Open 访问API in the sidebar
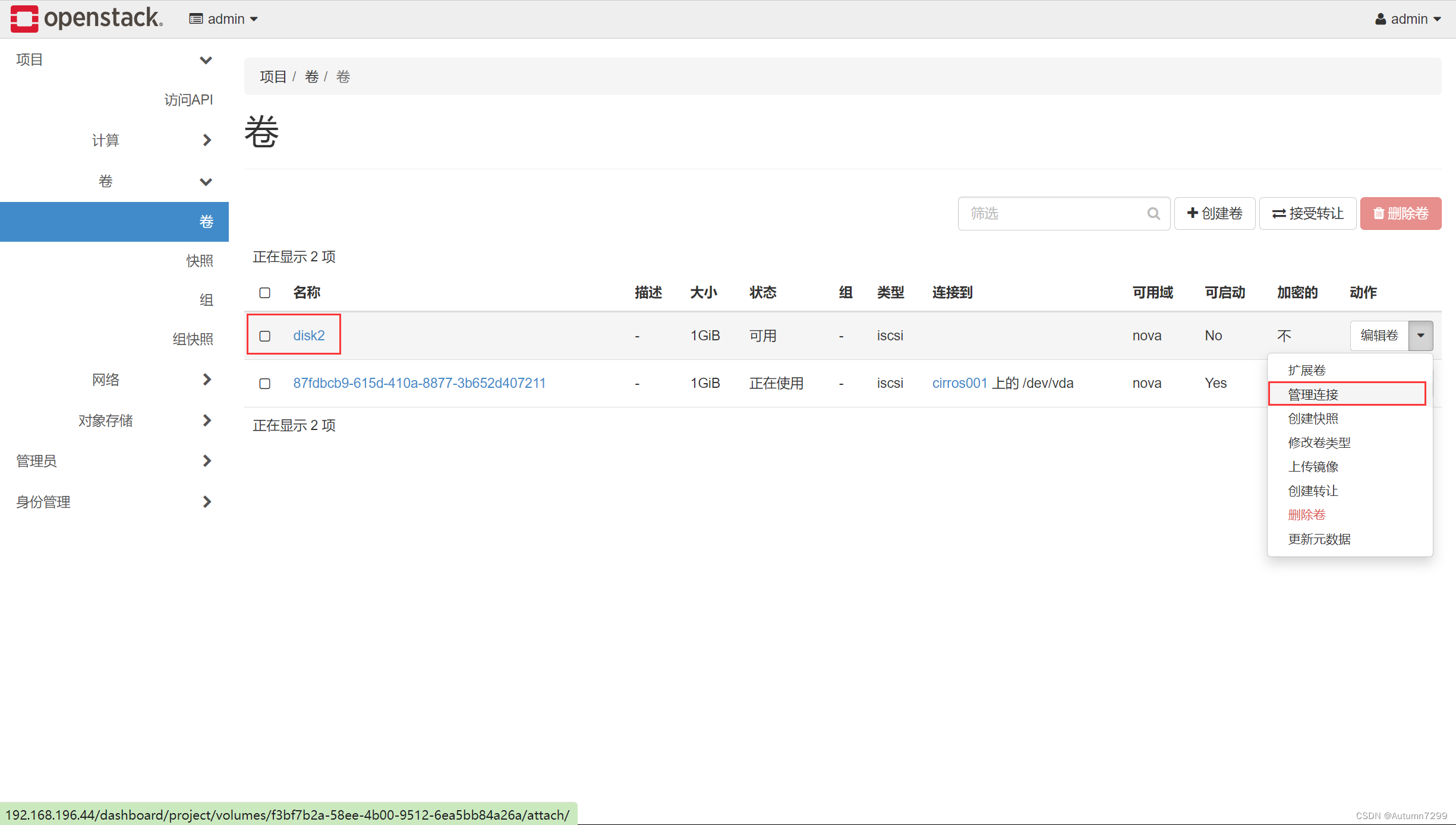The height and width of the screenshot is (825, 1456). coord(188,100)
